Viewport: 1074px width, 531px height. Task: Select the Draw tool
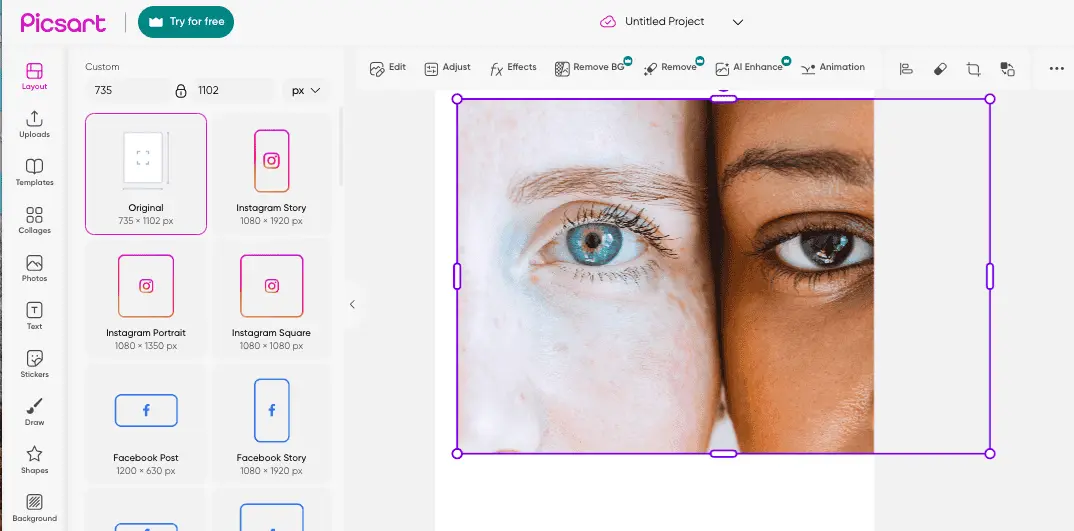34,412
